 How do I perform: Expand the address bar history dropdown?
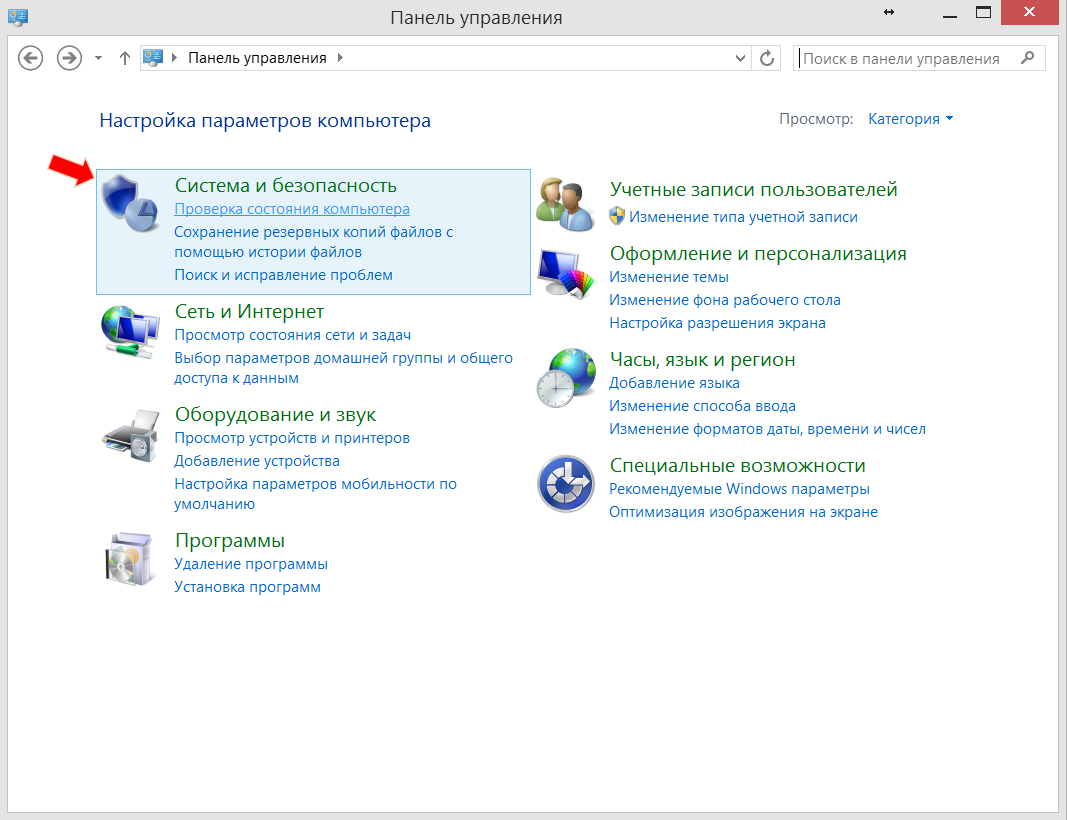click(x=740, y=59)
